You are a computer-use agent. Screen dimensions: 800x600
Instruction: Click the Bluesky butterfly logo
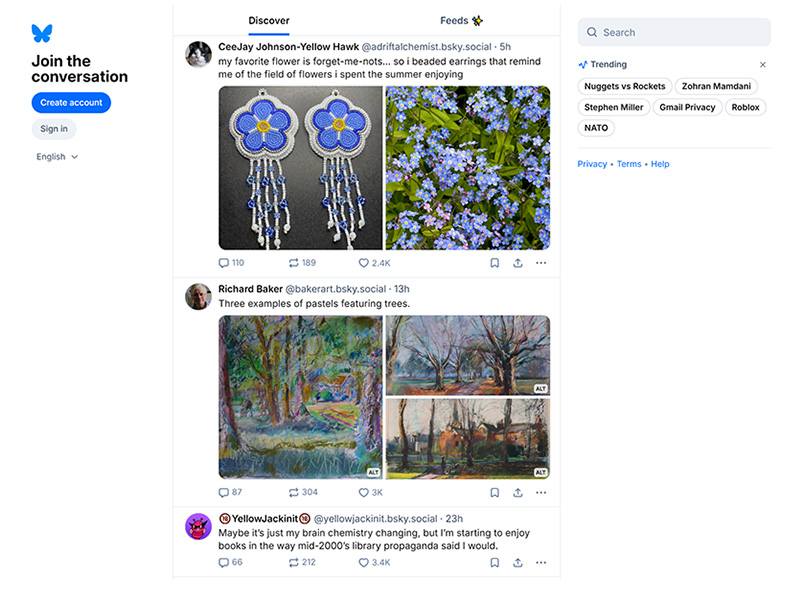tap(41, 33)
